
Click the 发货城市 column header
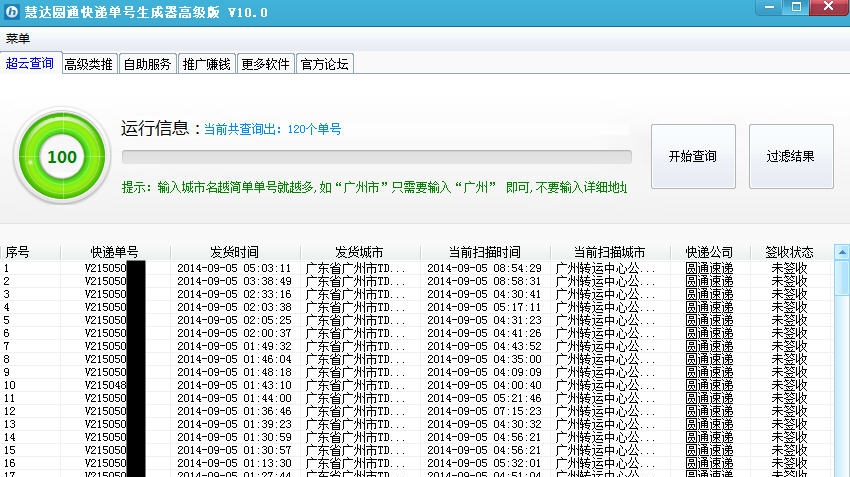click(359, 252)
